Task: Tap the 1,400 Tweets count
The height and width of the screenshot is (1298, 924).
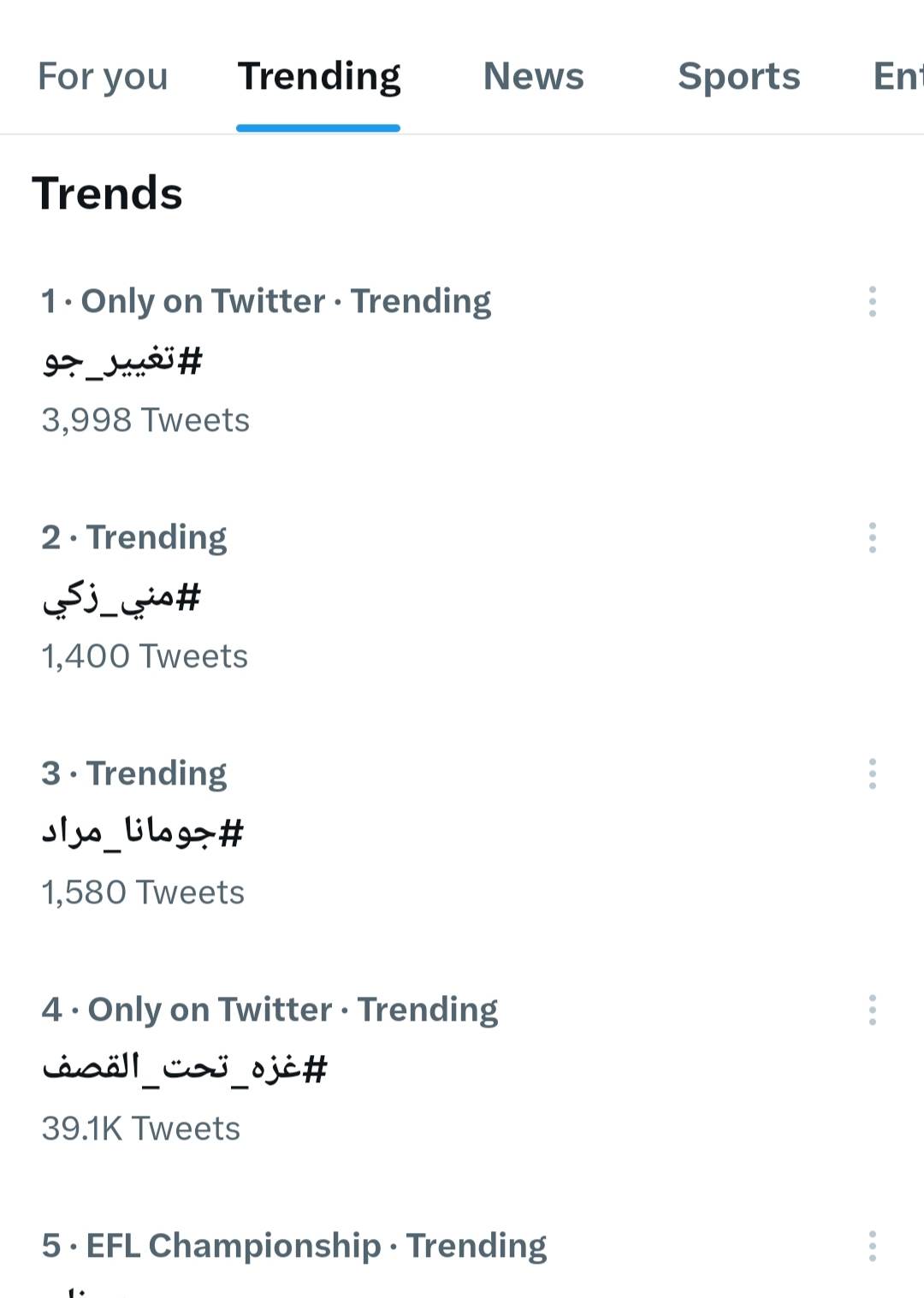Action: click(145, 657)
